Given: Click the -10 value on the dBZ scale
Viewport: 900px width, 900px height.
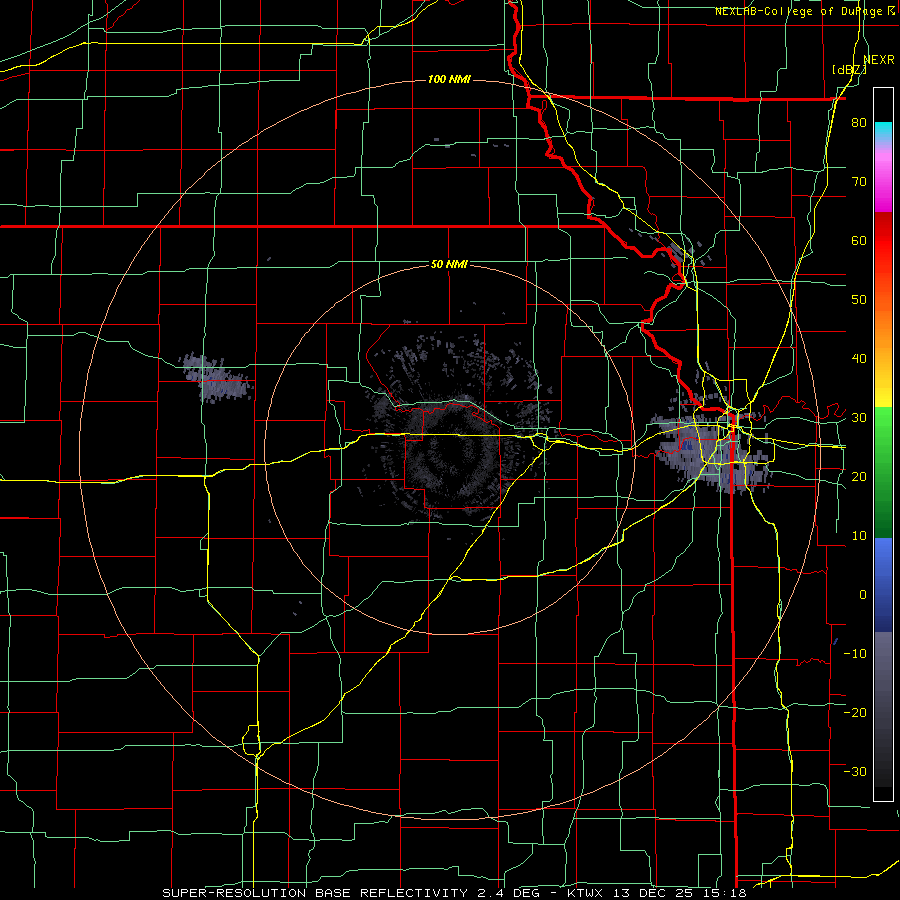Looking at the screenshot, I should (855, 654).
